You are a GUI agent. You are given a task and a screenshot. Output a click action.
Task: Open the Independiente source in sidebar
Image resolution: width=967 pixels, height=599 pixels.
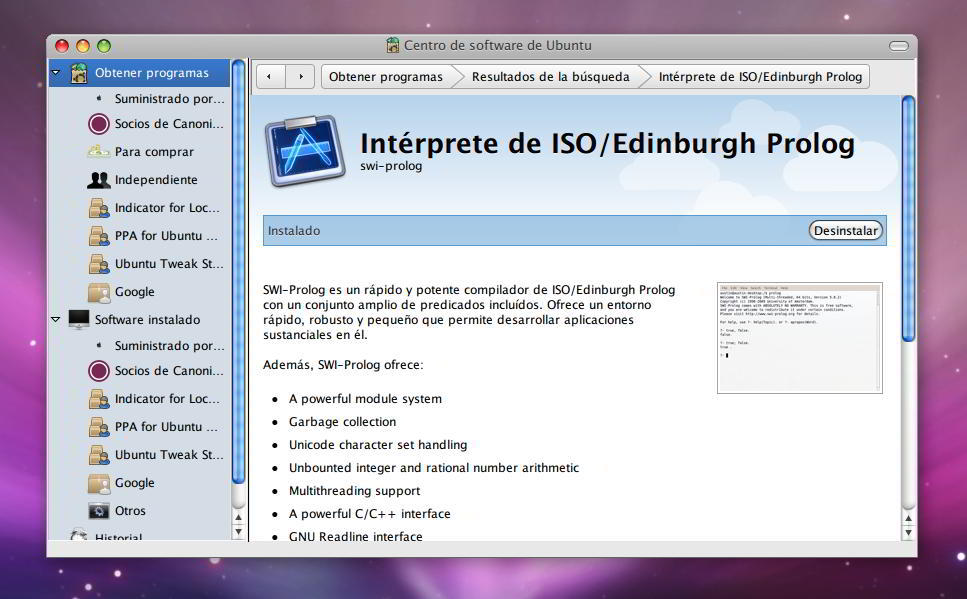[x=155, y=180]
